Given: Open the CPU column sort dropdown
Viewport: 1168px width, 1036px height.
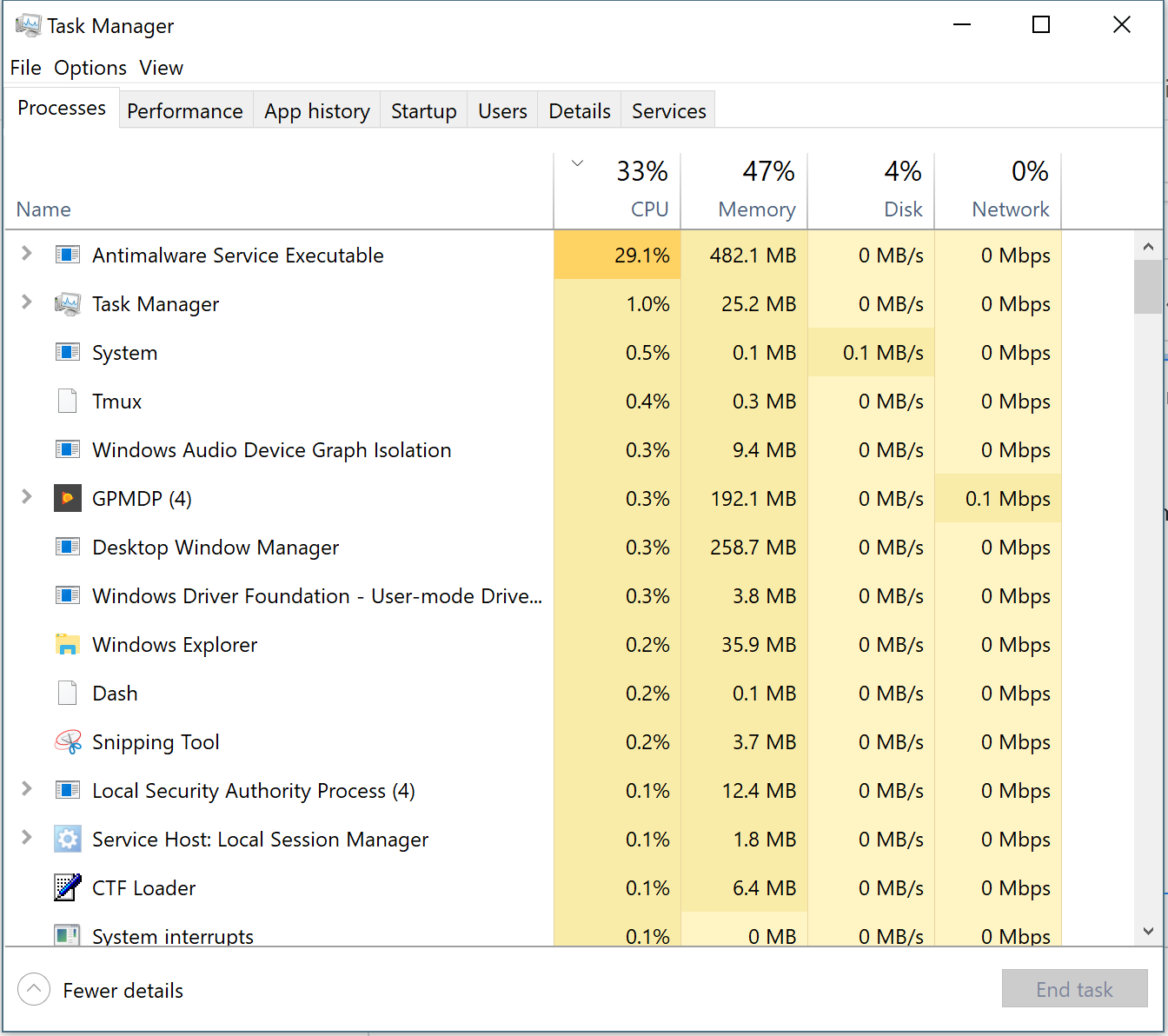Looking at the screenshot, I should point(577,163).
